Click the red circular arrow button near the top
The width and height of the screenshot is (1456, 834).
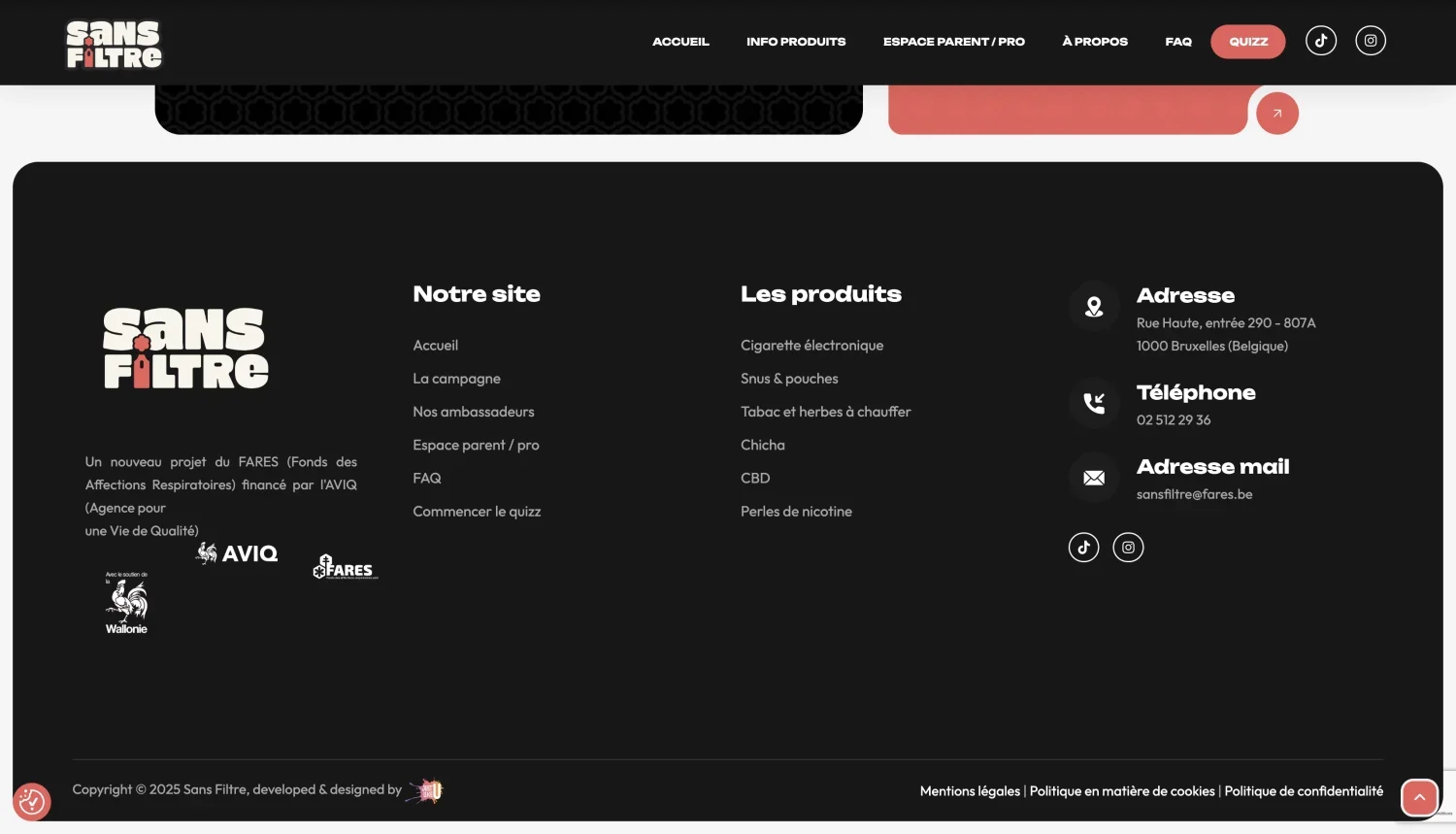(1276, 113)
